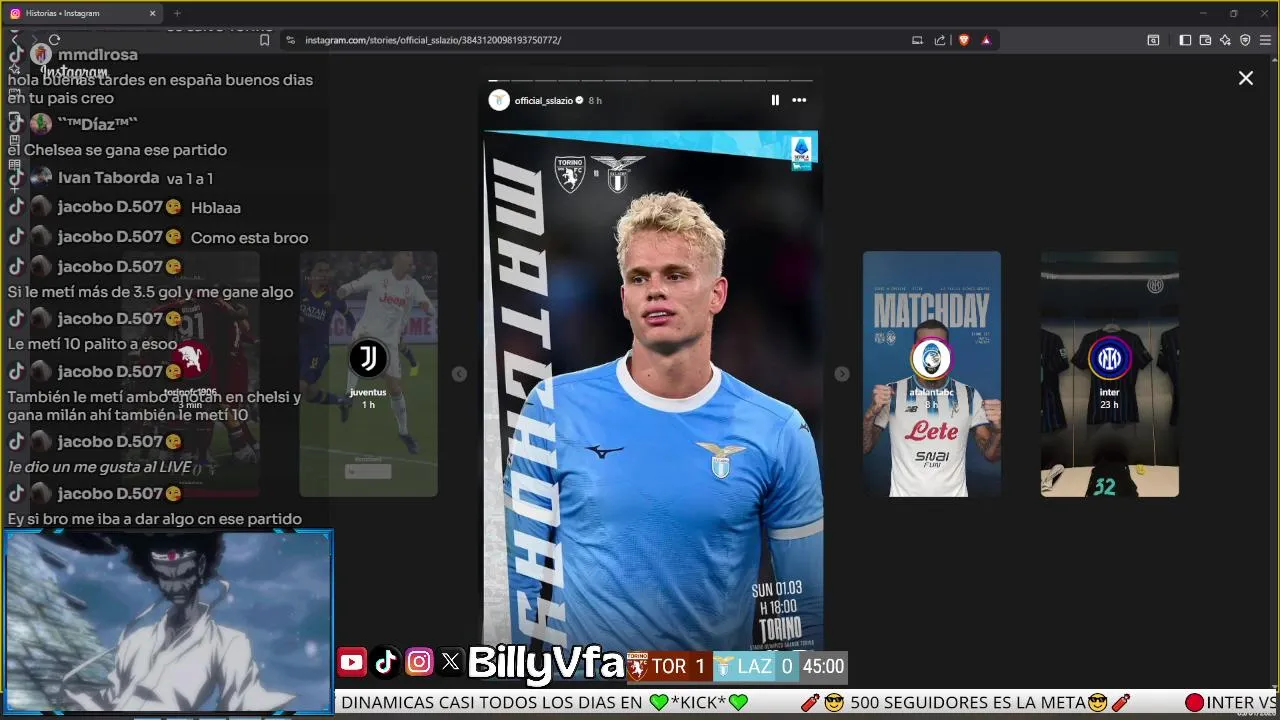Click the Instagram icon in stream overlay
Image resolution: width=1280 pixels, height=720 pixels.
pos(419,662)
